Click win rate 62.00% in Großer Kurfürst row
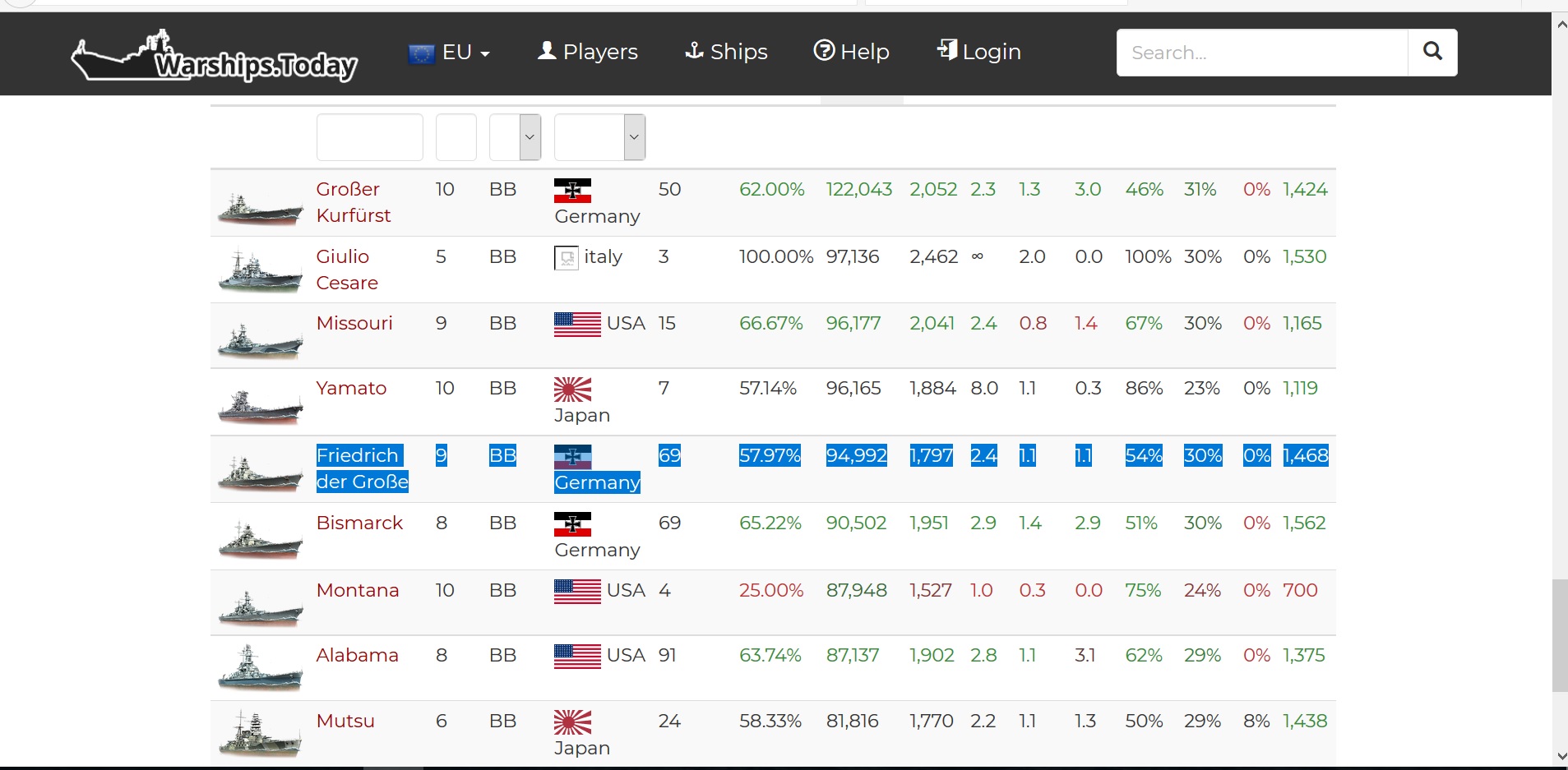1568x770 pixels. (x=771, y=189)
